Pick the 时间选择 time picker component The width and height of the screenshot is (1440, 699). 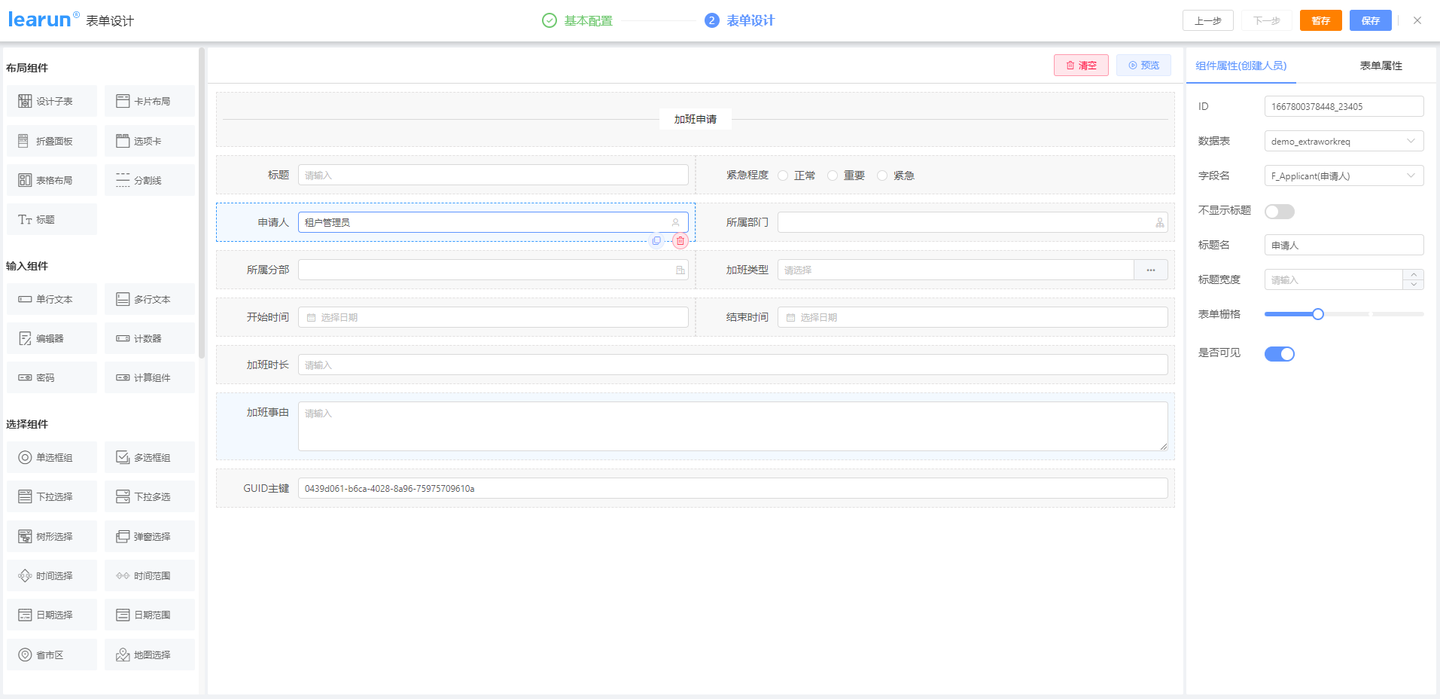click(52, 575)
